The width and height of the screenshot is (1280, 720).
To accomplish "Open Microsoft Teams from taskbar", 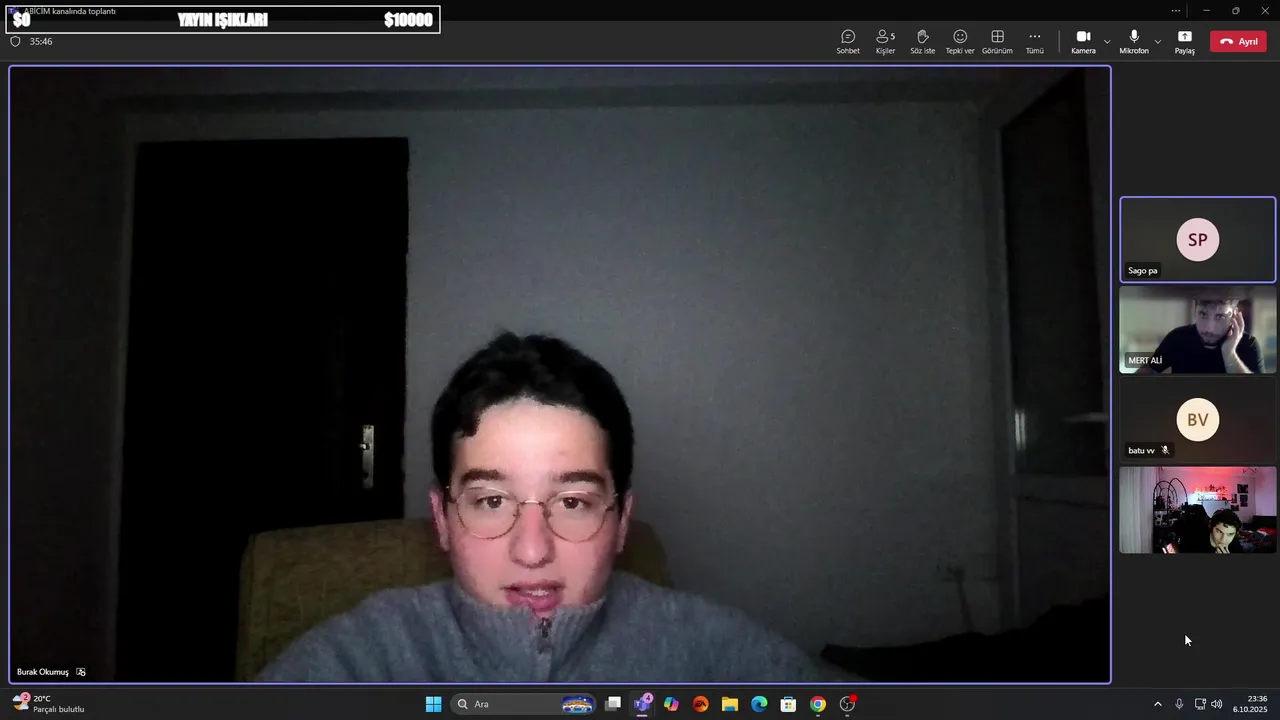I will (x=643, y=704).
